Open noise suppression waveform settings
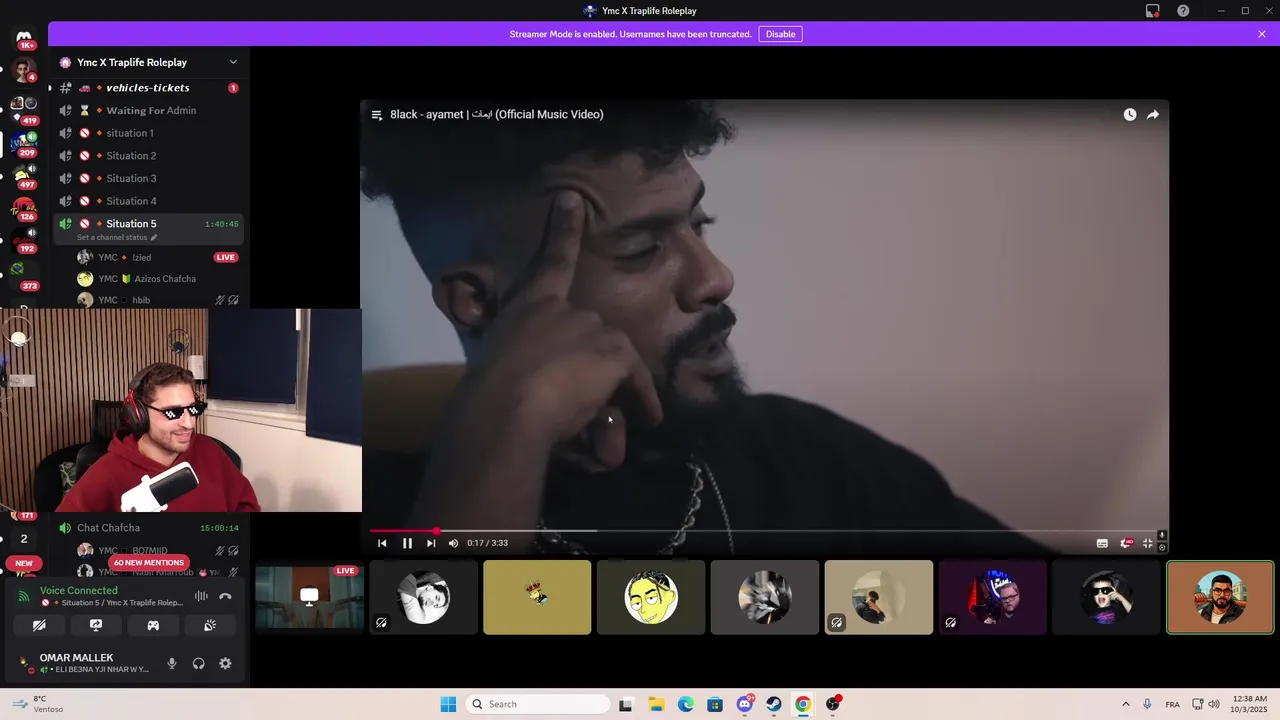This screenshot has height=720, width=1280. pyautogui.click(x=201, y=596)
